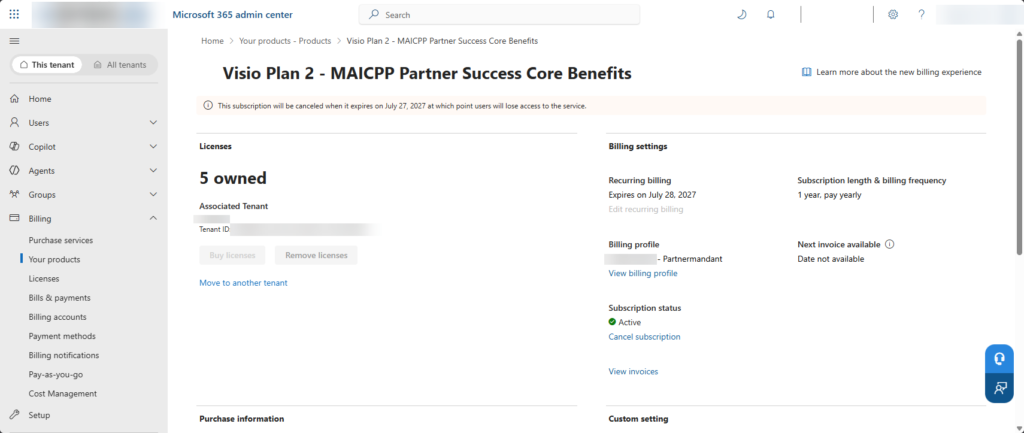This screenshot has width=1024, height=433.
Task: Collapse the navigation menu hamburger icon
Action: pos(14,40)
